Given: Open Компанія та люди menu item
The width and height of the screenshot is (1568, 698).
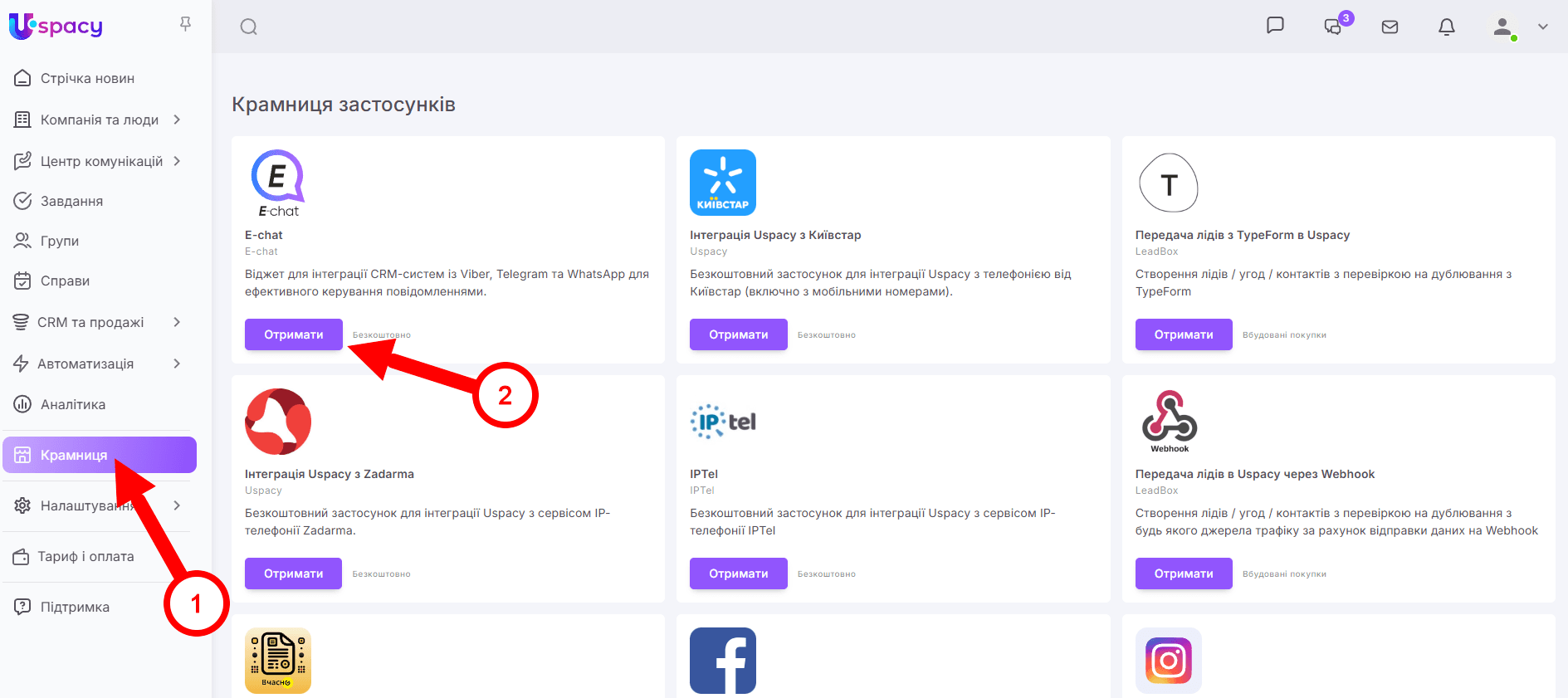Looking at the screenshot, I should (100, 120).
